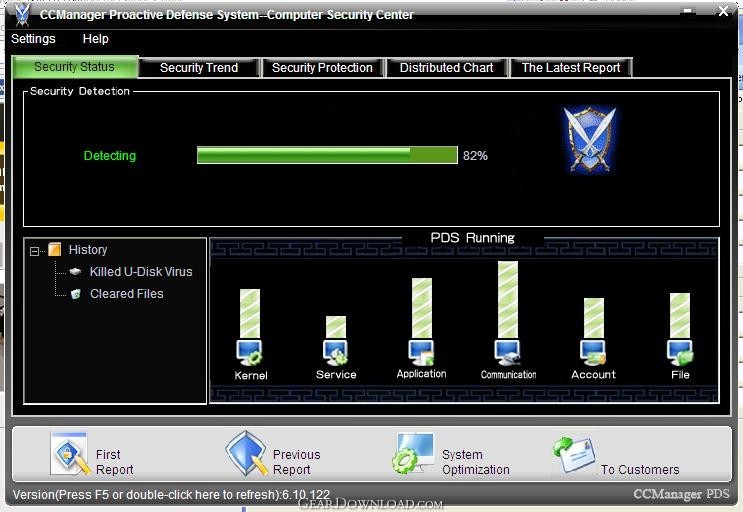Image resolution: width=743 pixels, height=512 pixels.
Task: Click the CCManager logo icon in title bar
Action: (x=22, y=15)
